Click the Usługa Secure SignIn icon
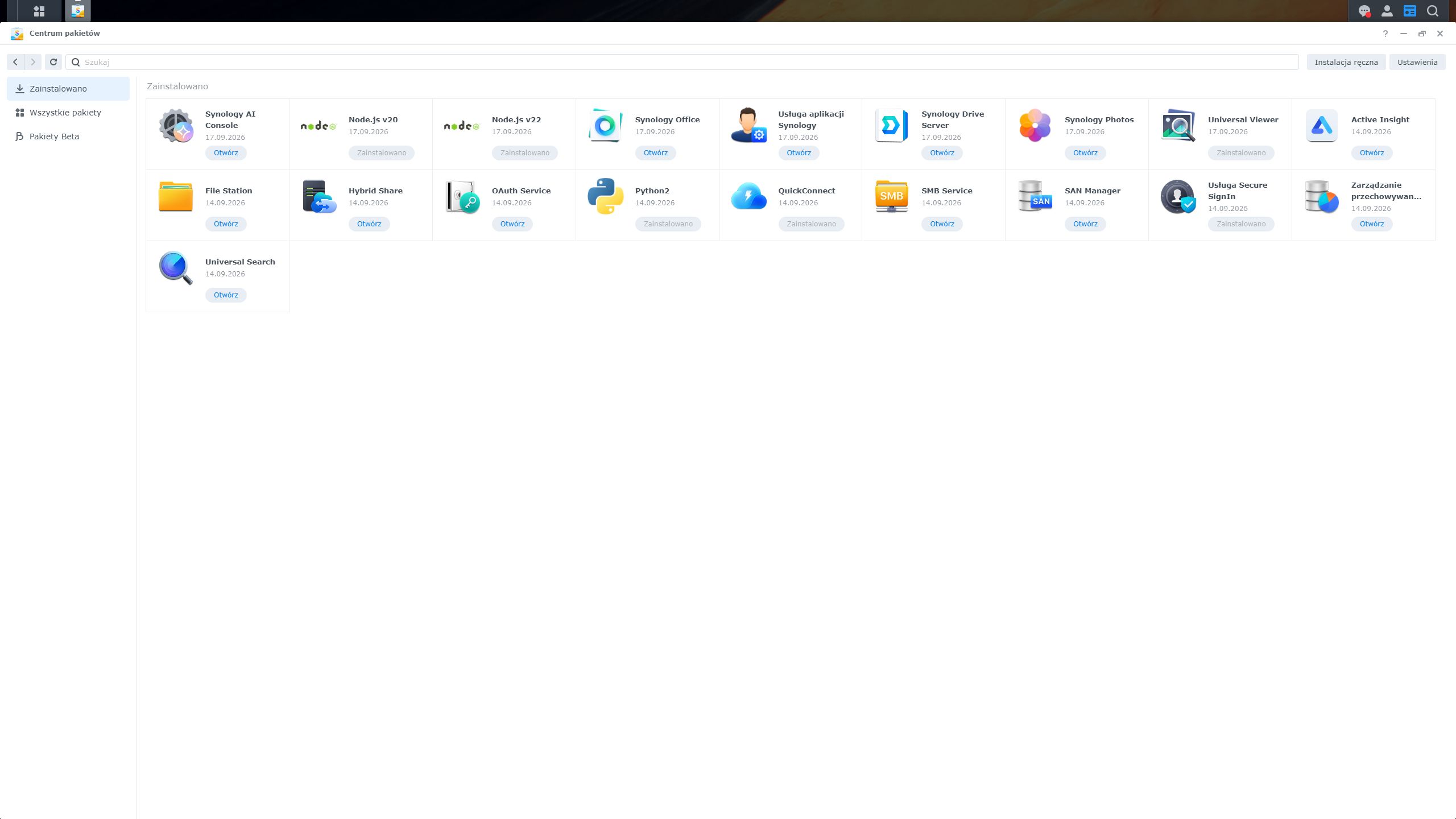Image resolution: width=1456 pixels, height=819 pixels. 1178,197
